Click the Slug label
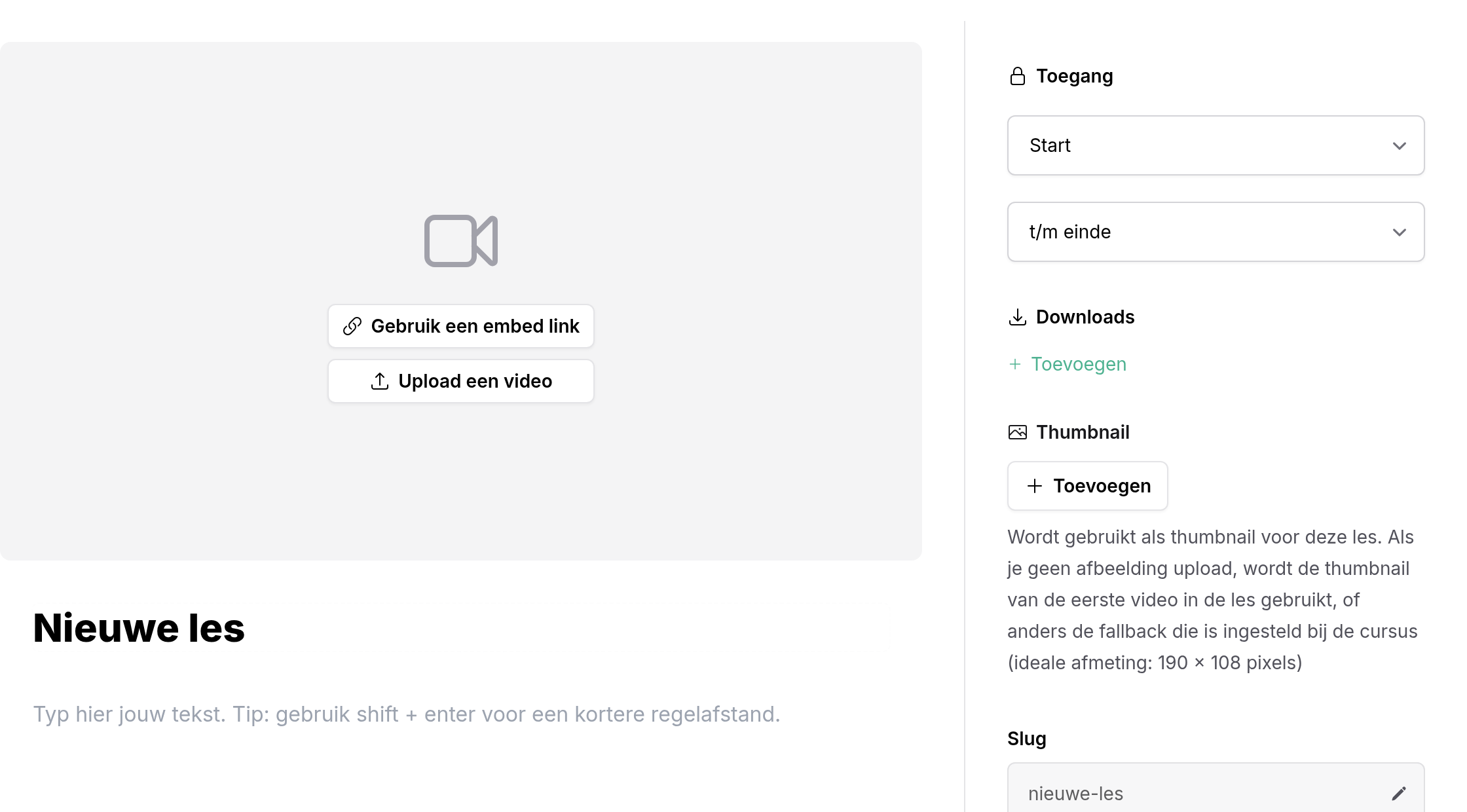This screenshot has height=812, width=1467. tap(1027, 739)
